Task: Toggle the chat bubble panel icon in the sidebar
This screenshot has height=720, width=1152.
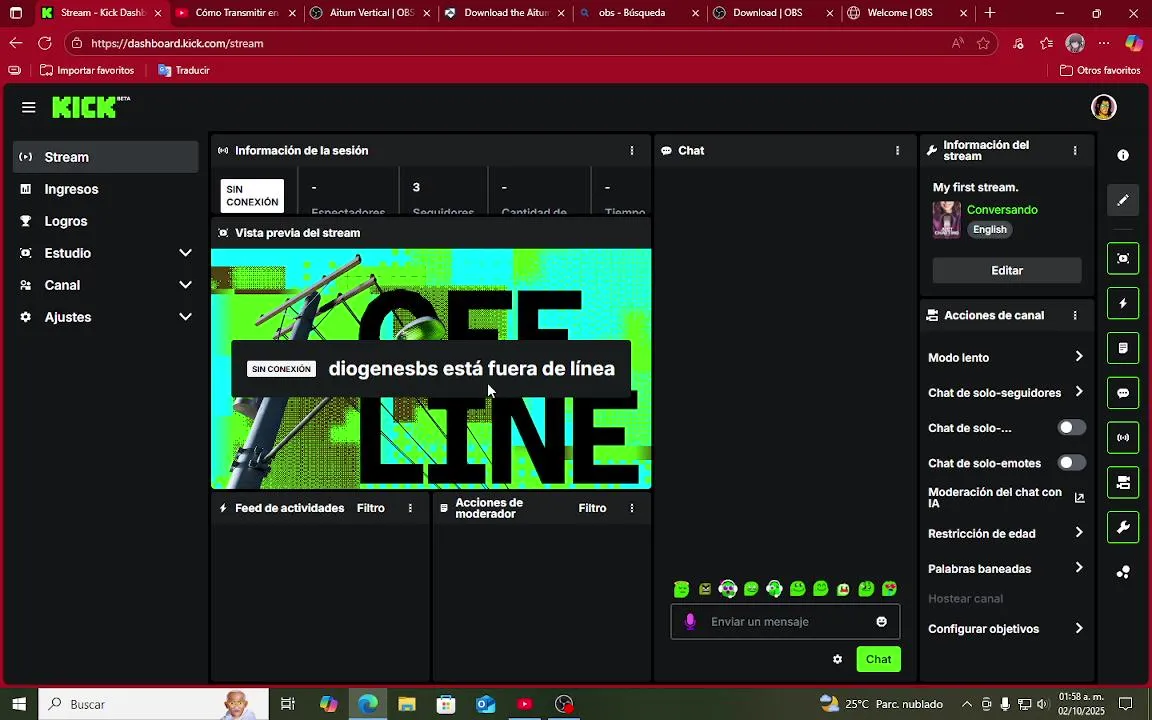Action: click(1123, 393)
